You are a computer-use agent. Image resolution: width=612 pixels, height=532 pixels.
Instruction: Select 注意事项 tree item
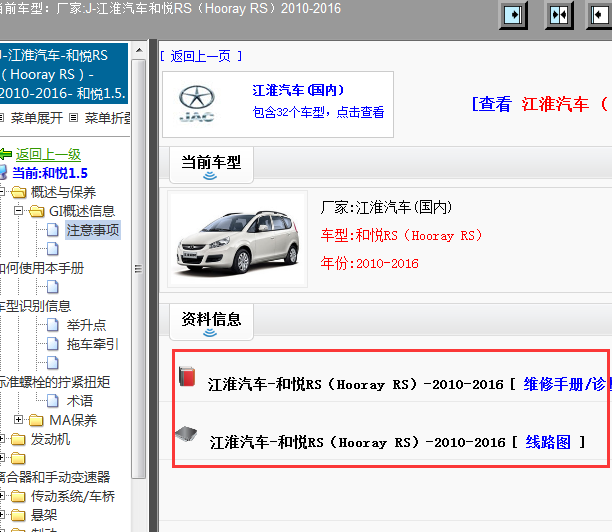pos(93,230)
